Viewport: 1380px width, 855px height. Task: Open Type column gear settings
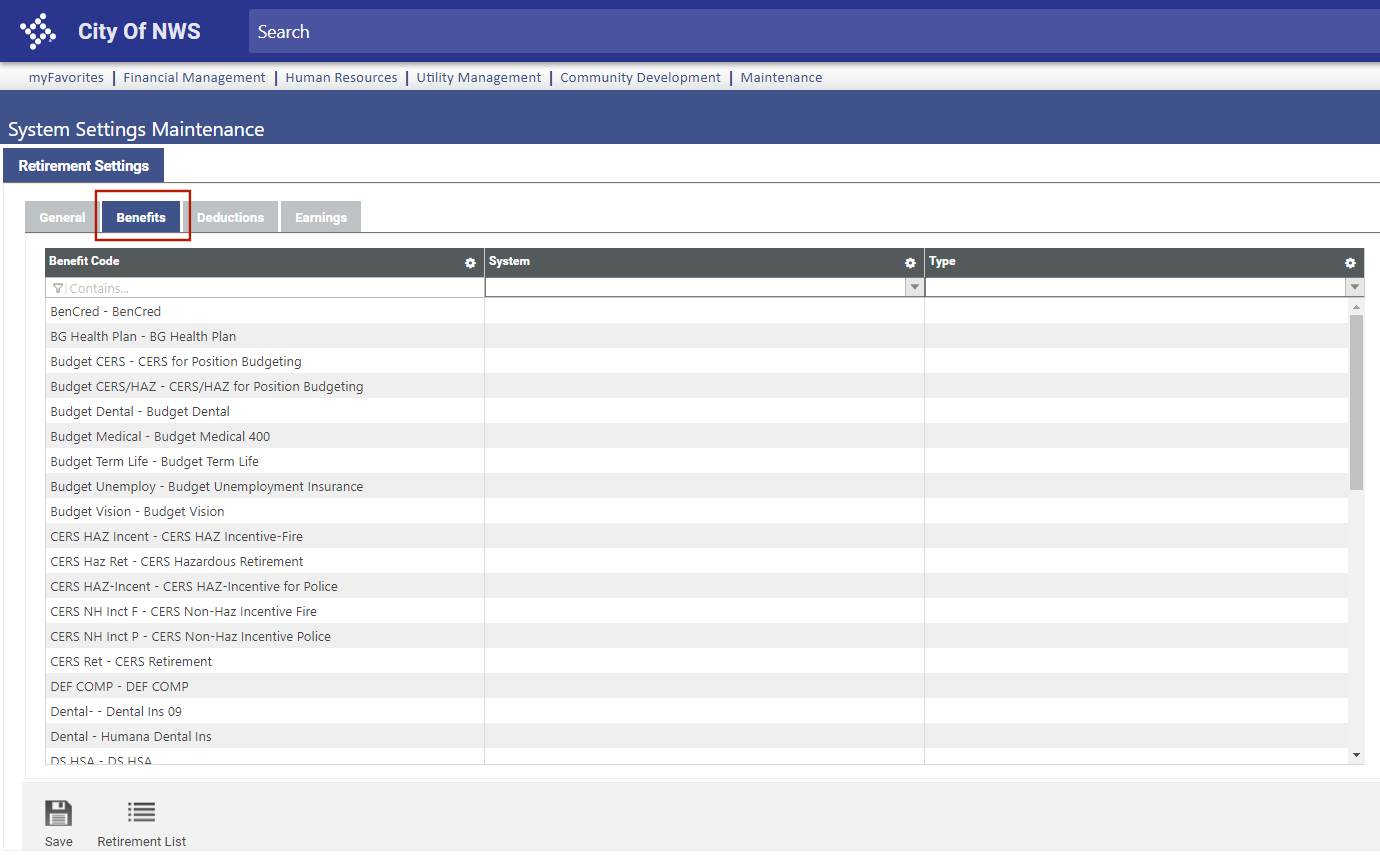(1350, 263)
